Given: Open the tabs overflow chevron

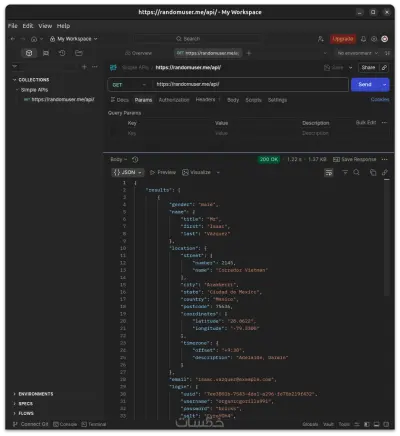Looking at the screenshot, I should [x=325, y=53].
